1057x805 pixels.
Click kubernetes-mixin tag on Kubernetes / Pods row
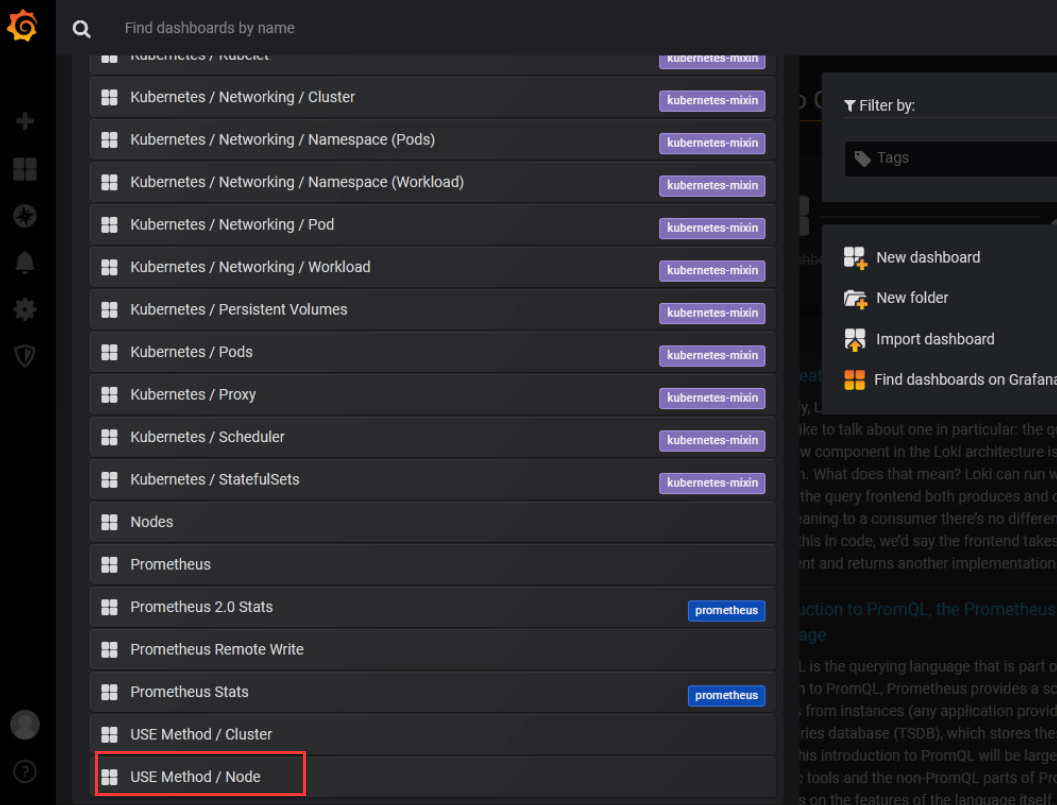tap(712, 355)
